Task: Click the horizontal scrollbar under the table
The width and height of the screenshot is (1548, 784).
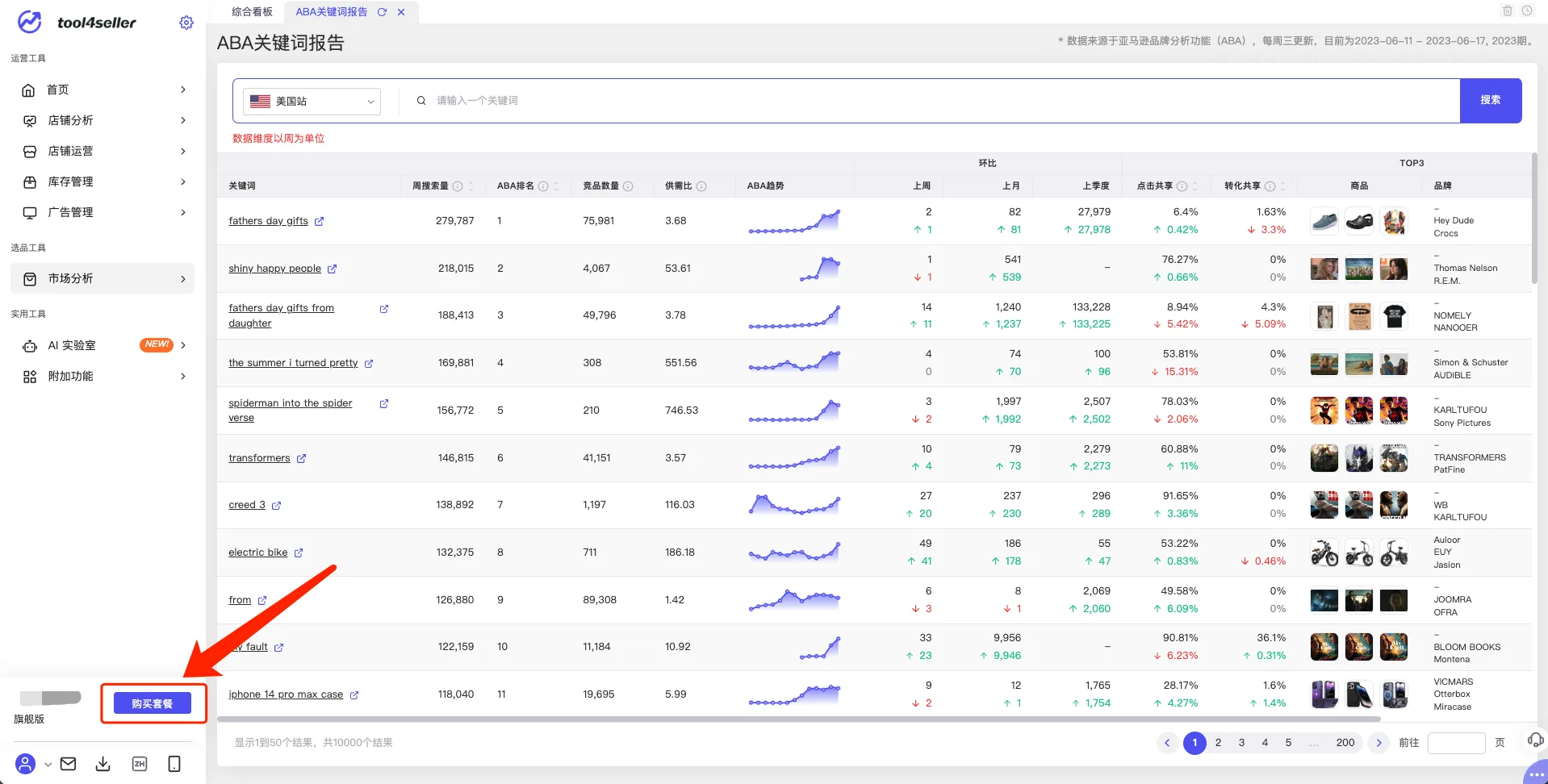Action: (800, 718)
